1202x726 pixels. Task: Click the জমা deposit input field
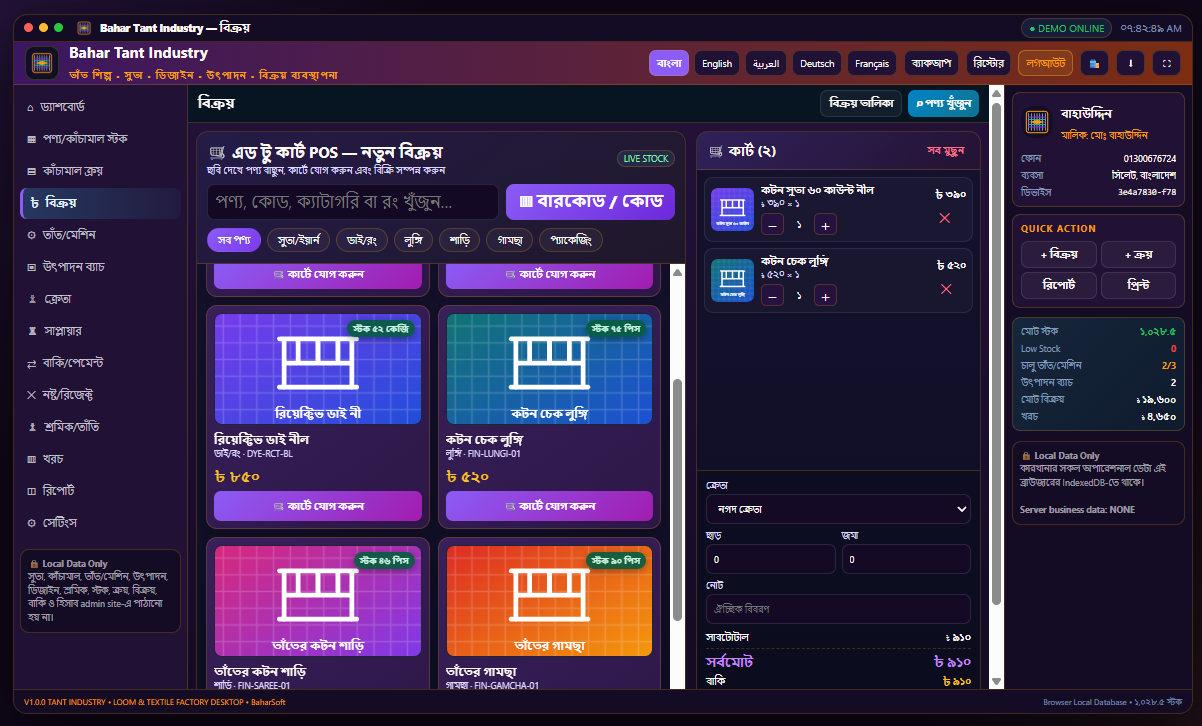[x=906, y=559]
